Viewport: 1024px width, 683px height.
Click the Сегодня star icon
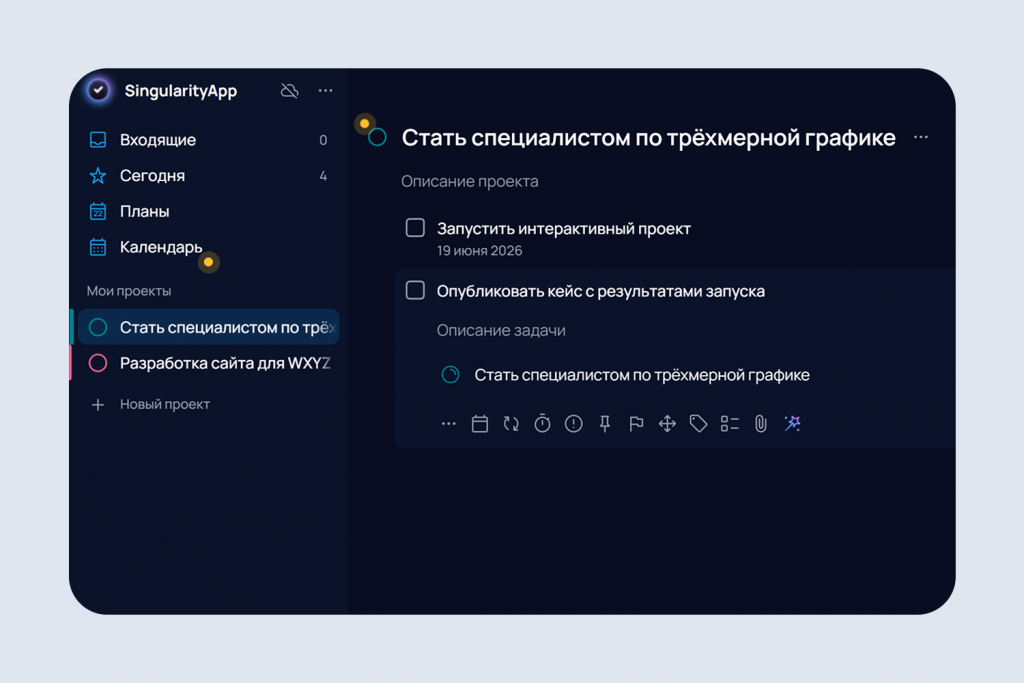(98, 176)
